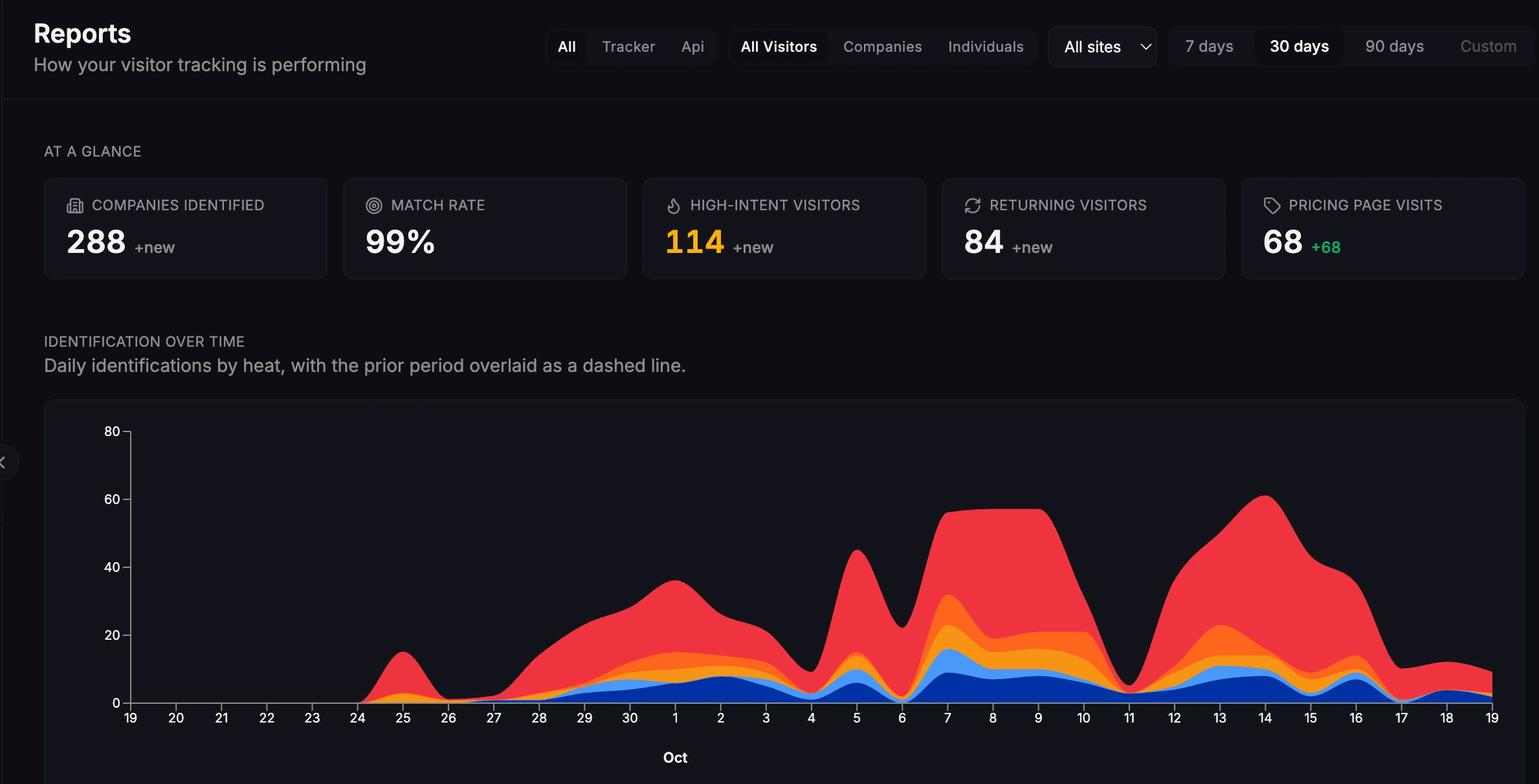Switch source filter to Api
The width and height of the screenshot is (1539, 784).
(x=692, y=47)
